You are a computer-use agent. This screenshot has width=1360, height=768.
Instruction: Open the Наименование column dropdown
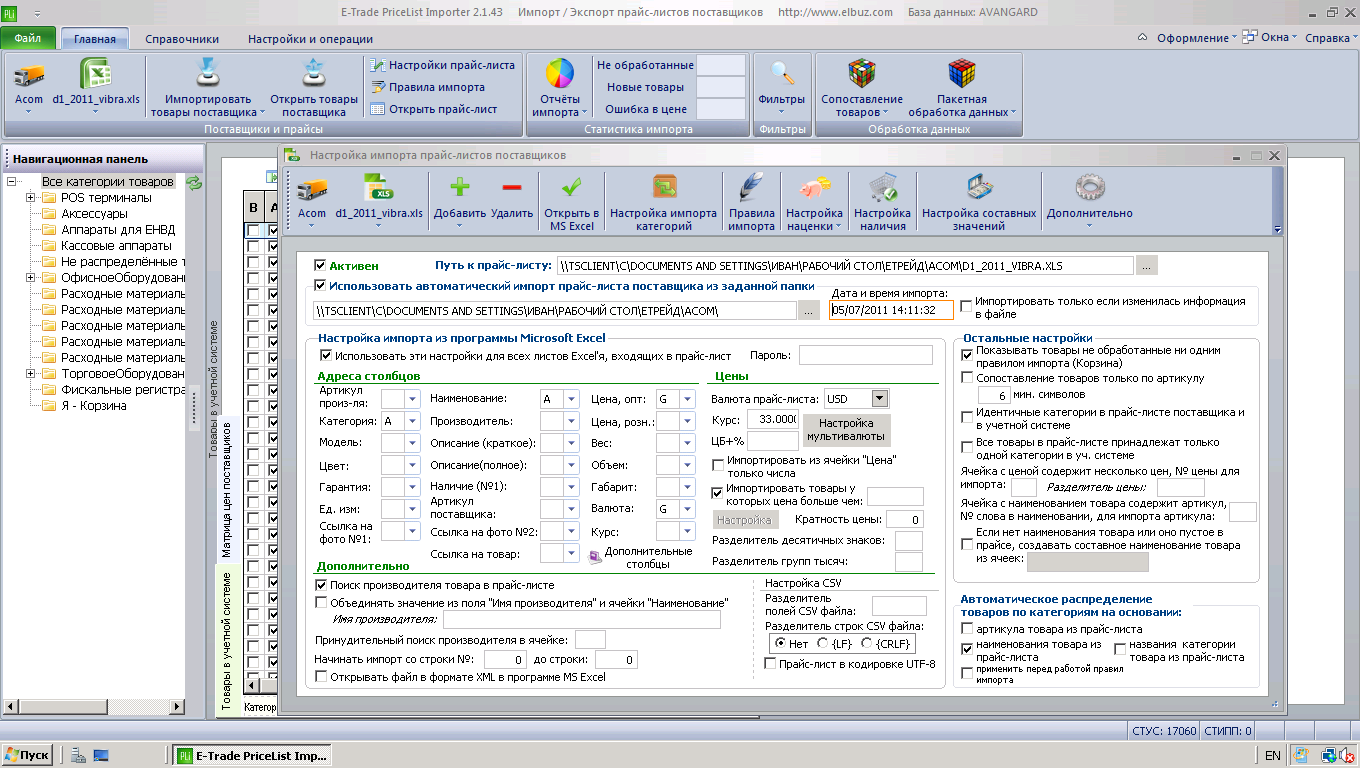point(572,399)
